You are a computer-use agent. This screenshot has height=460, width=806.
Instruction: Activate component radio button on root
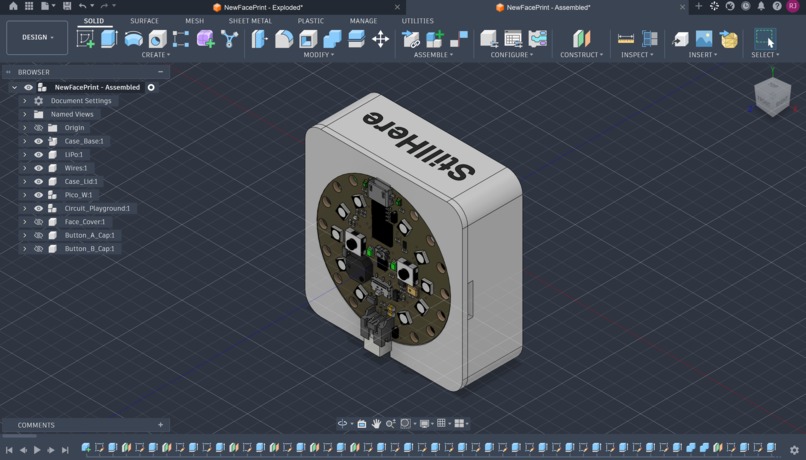151,87
